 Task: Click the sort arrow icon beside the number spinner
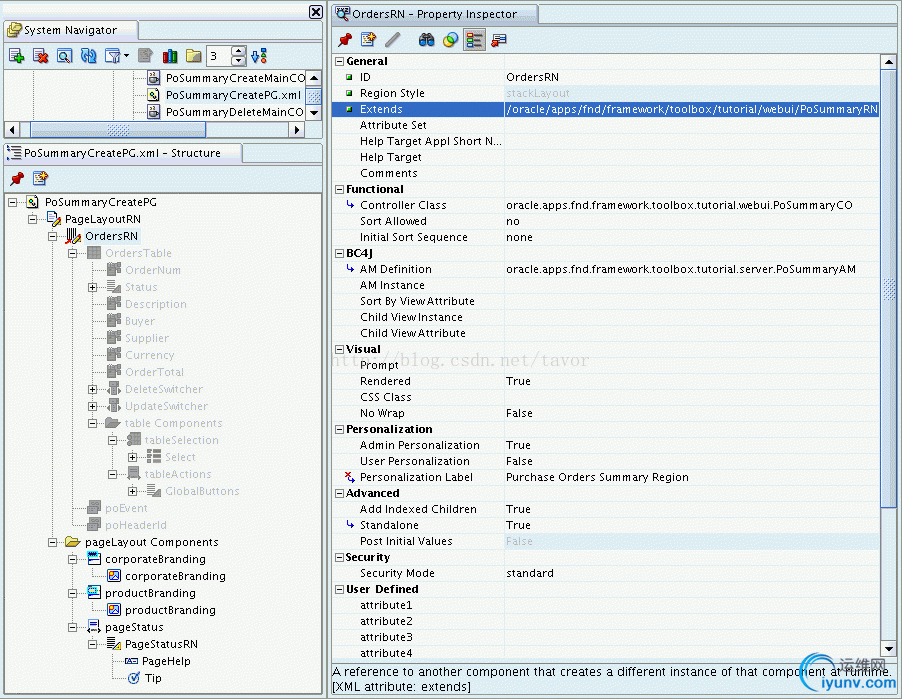[x=258, y=56]
